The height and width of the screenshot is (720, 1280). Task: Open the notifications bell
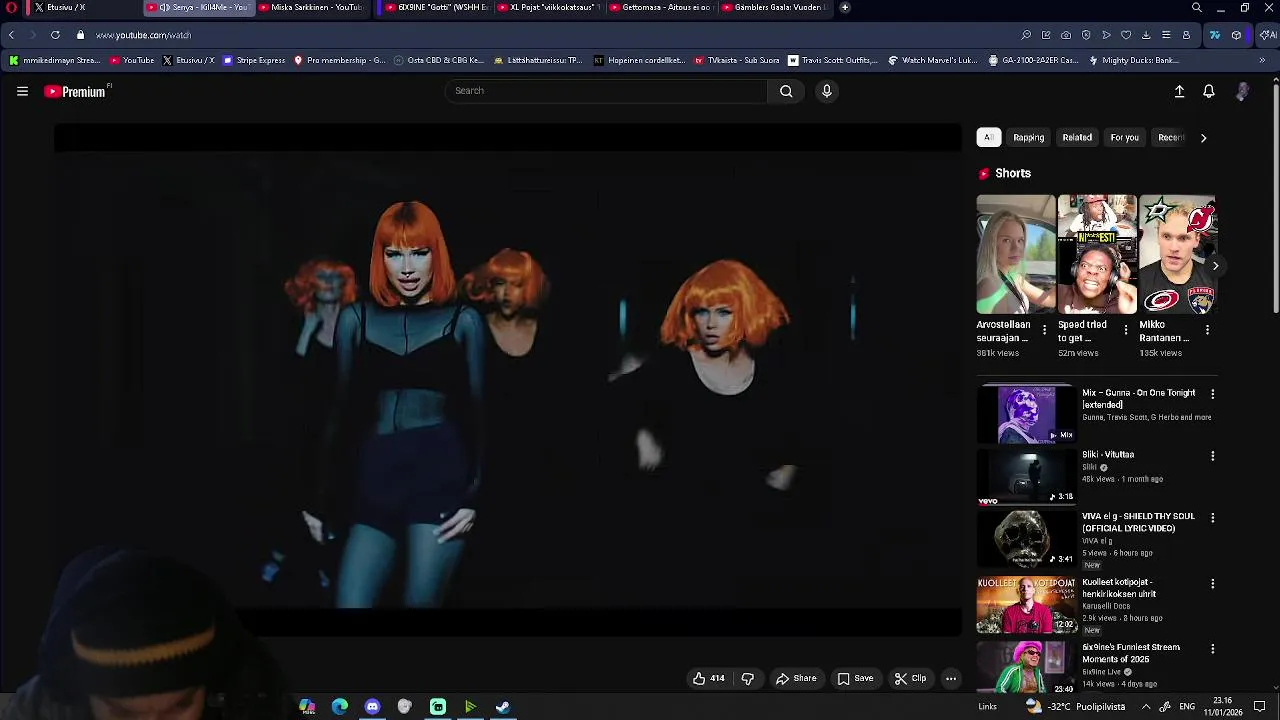pyautogui.click(x=1209, y=91)
